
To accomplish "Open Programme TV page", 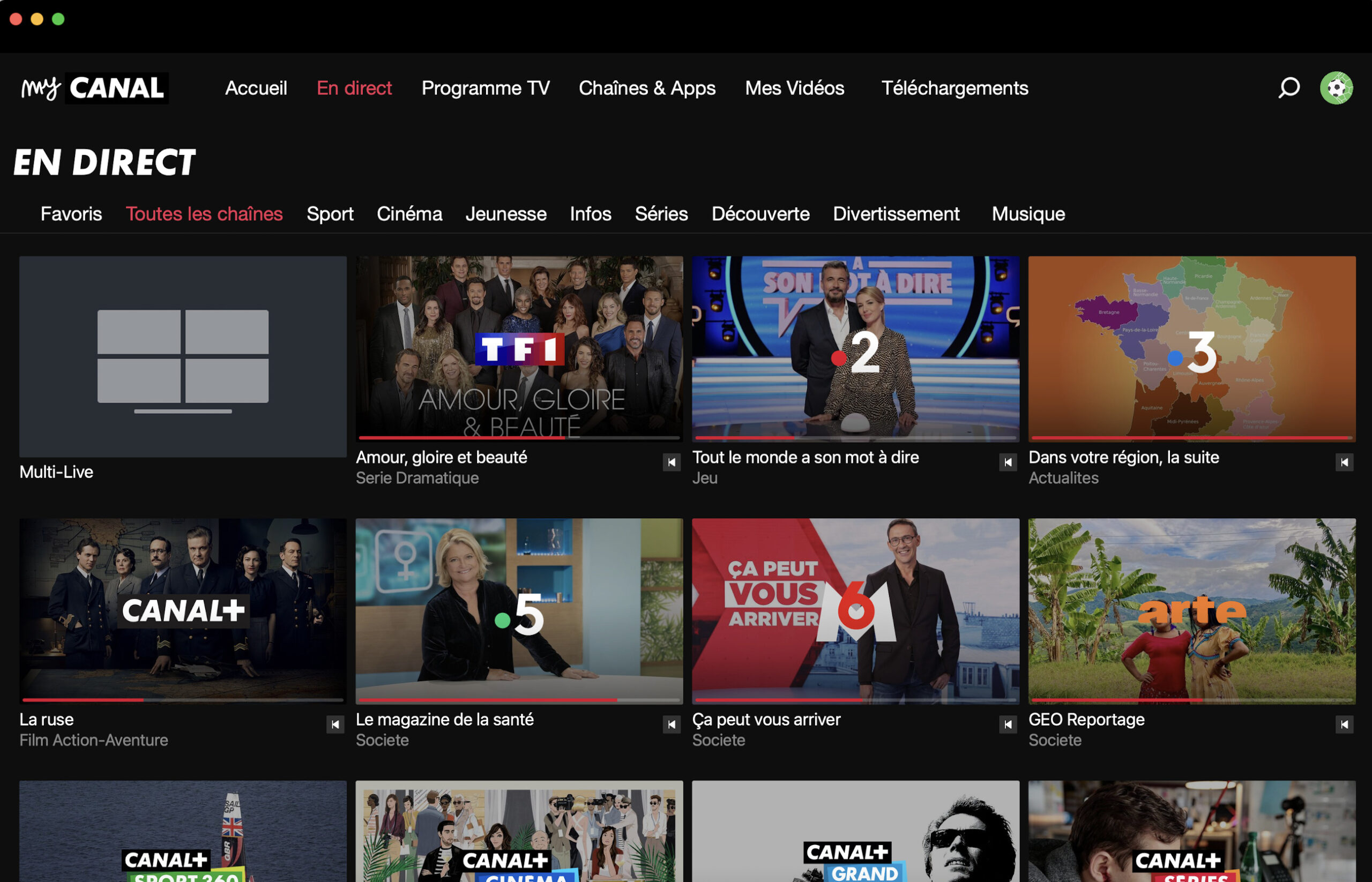I will (486, 88).
